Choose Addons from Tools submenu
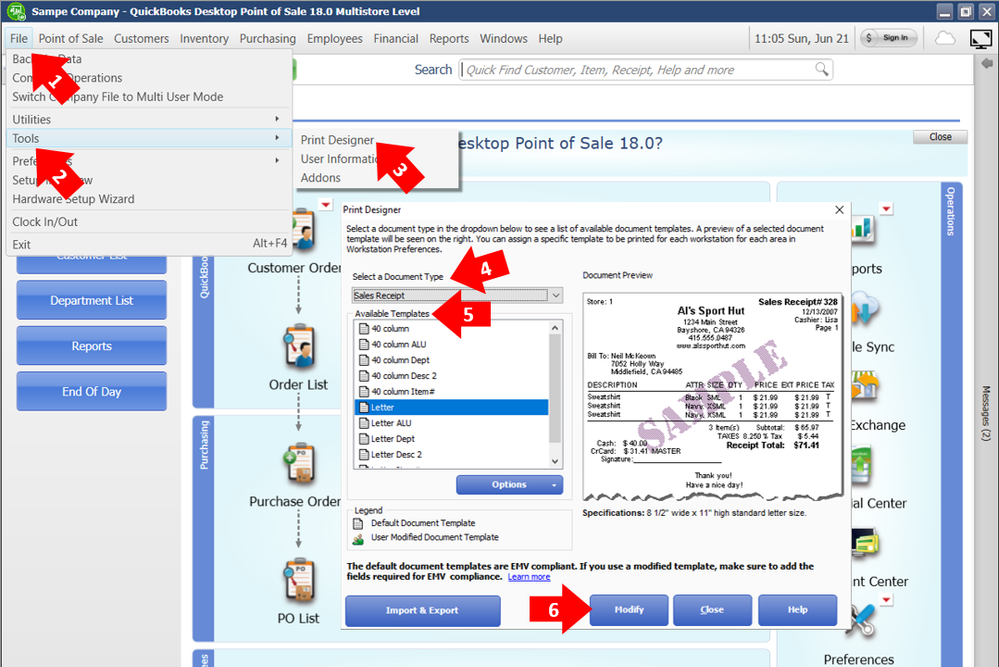The image size is (999, 667). (x=320, y=178)
